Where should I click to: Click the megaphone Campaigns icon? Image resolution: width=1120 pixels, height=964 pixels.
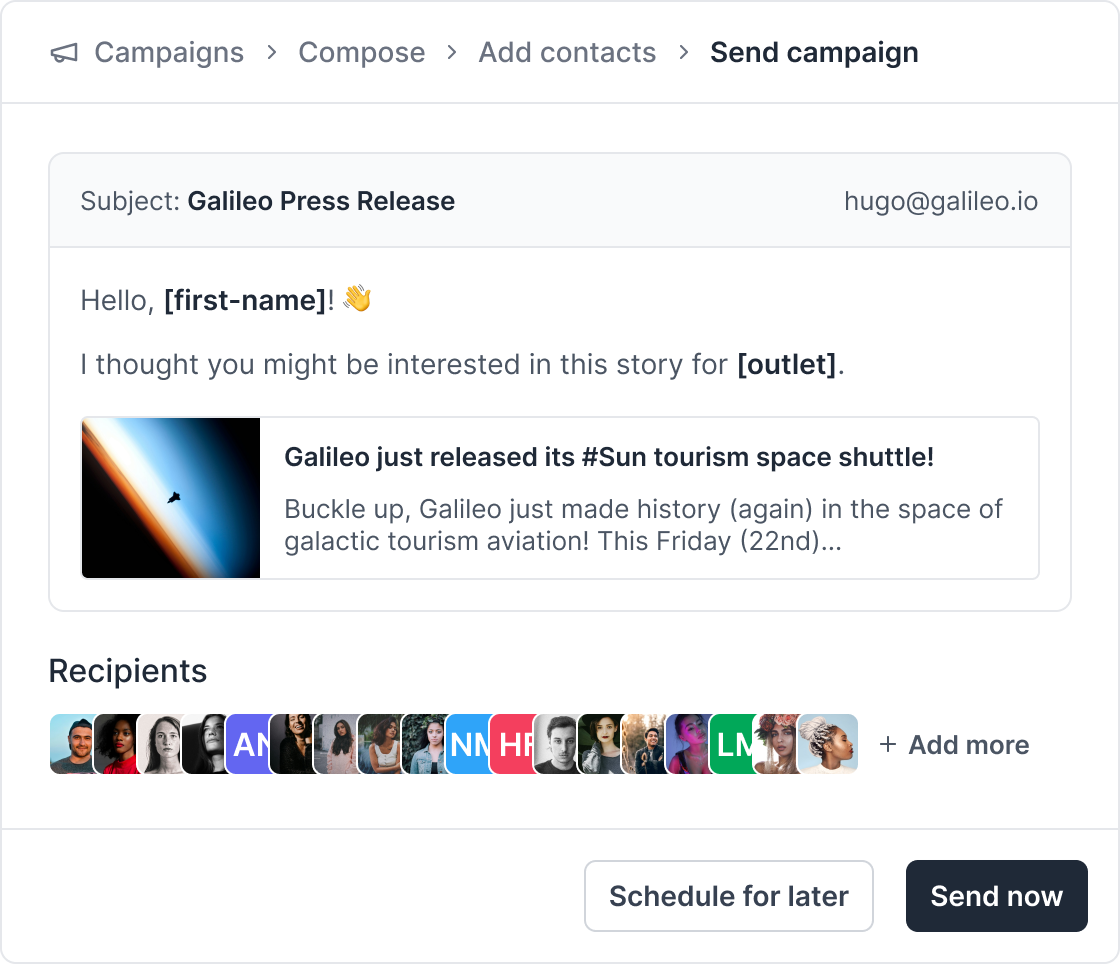[x=64, y=53]
